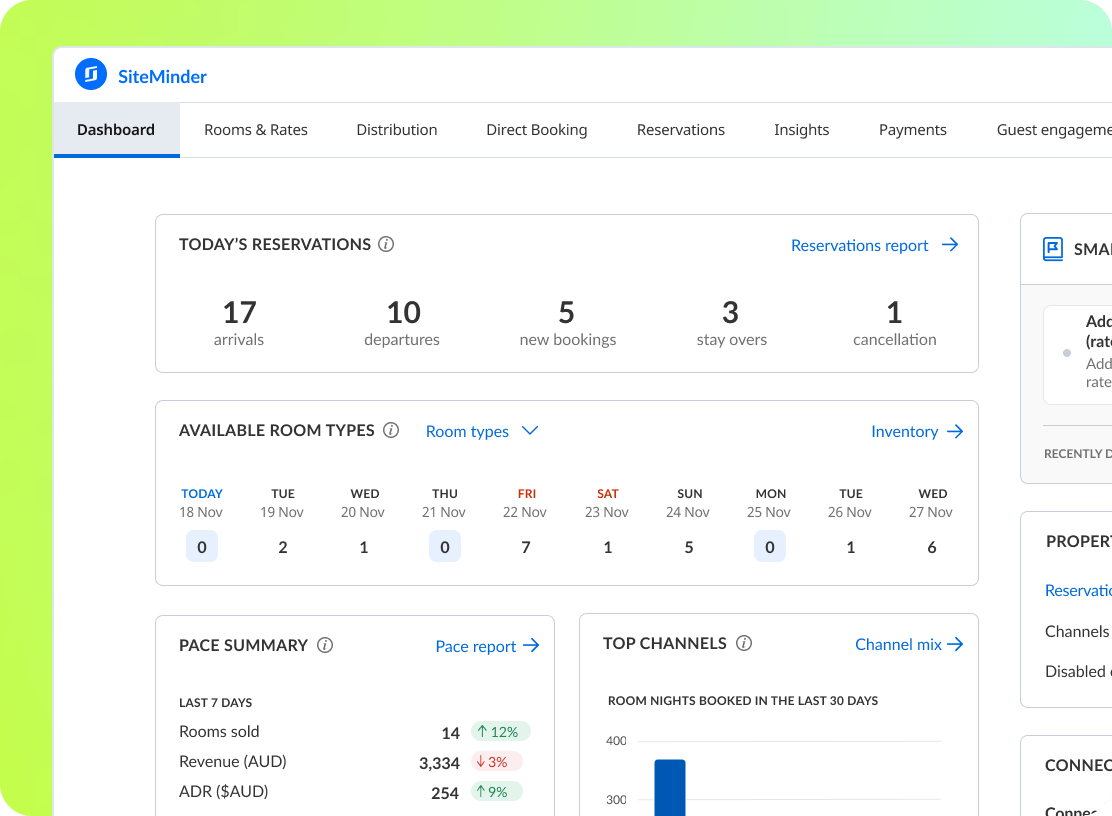
Task: Expand the Room types dropdown
Action: point(468,432)
